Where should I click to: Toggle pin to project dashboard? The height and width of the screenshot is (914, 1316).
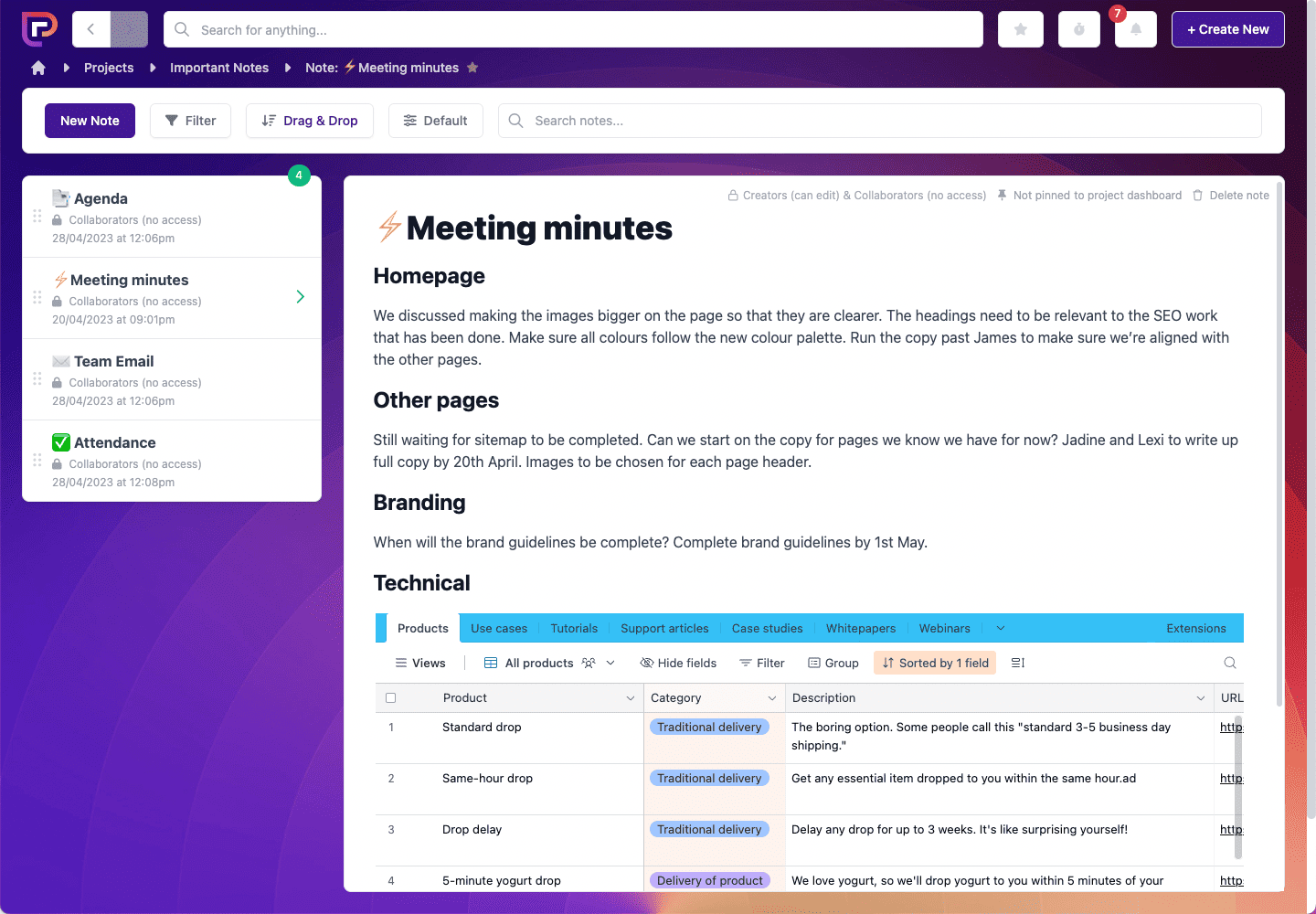pos(1088,196)
